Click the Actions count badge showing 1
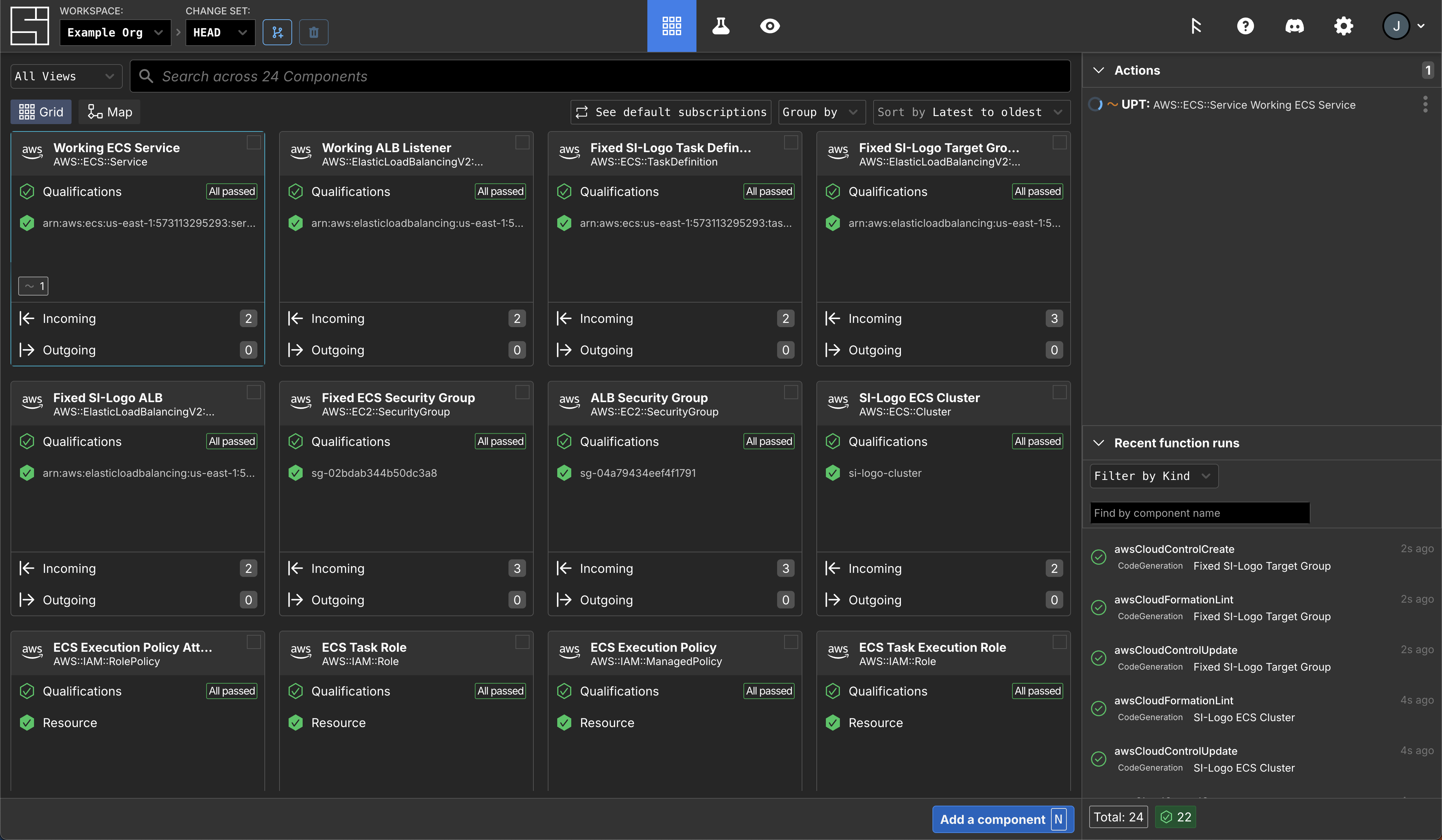The height and width of the screenshot is (840, 1442). [1428, 70]
